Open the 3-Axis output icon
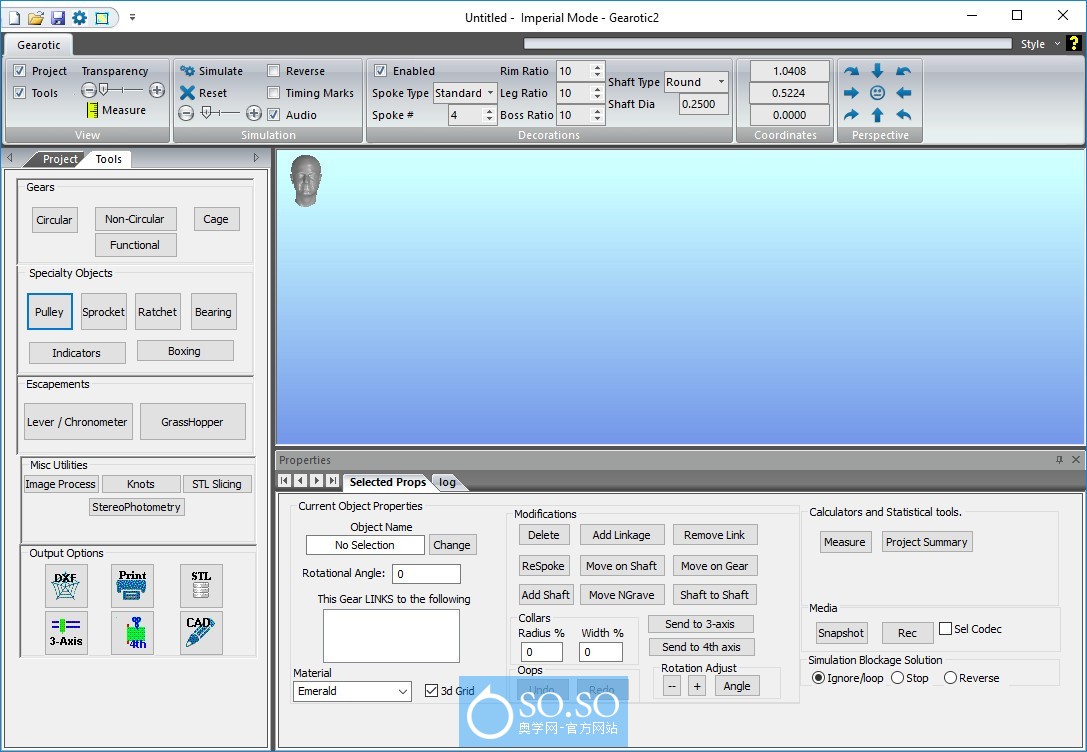Image resolution: width=1087 pixels, height=752 pixels. click(66, 632)
